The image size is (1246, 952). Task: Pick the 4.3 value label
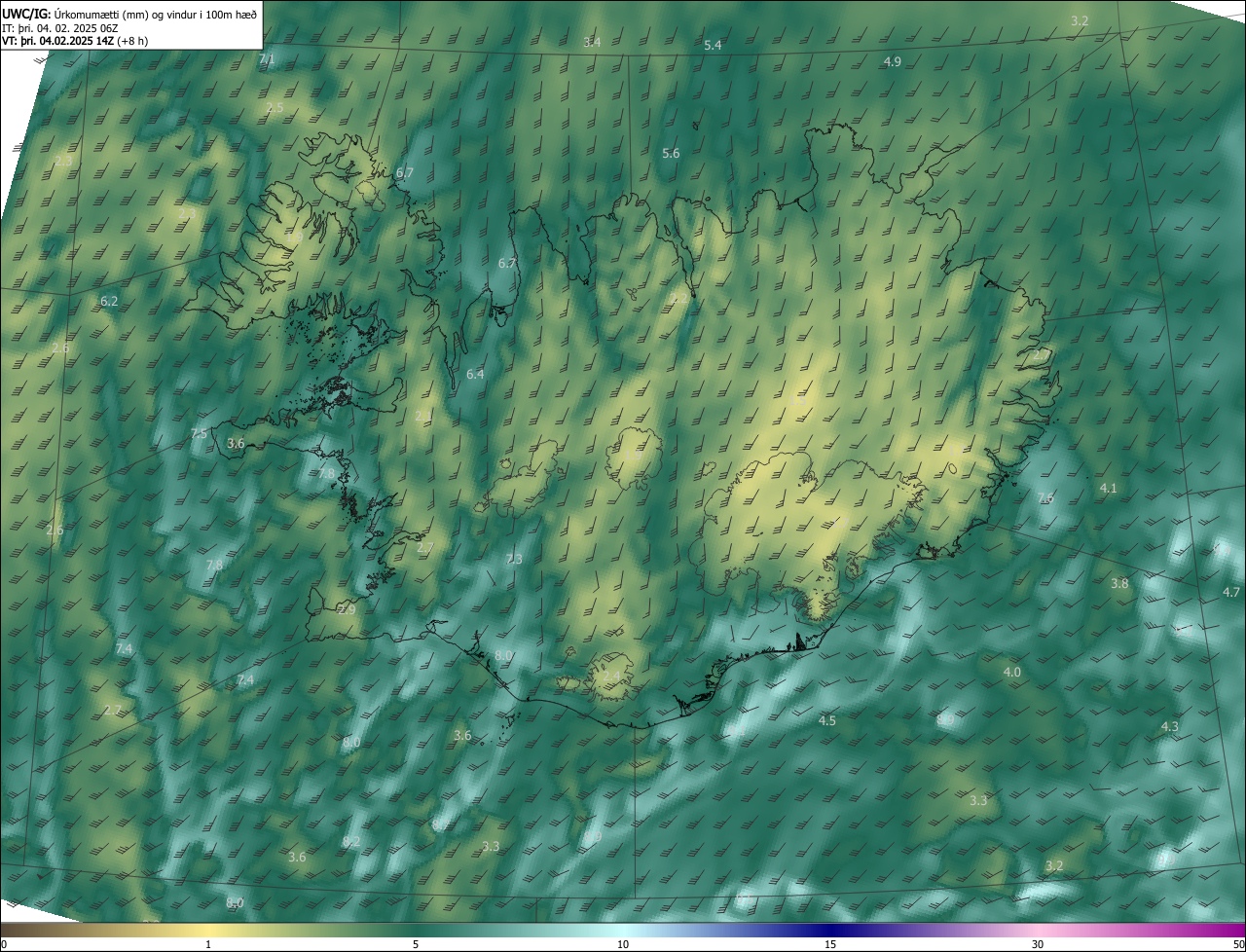(1169, 726)
